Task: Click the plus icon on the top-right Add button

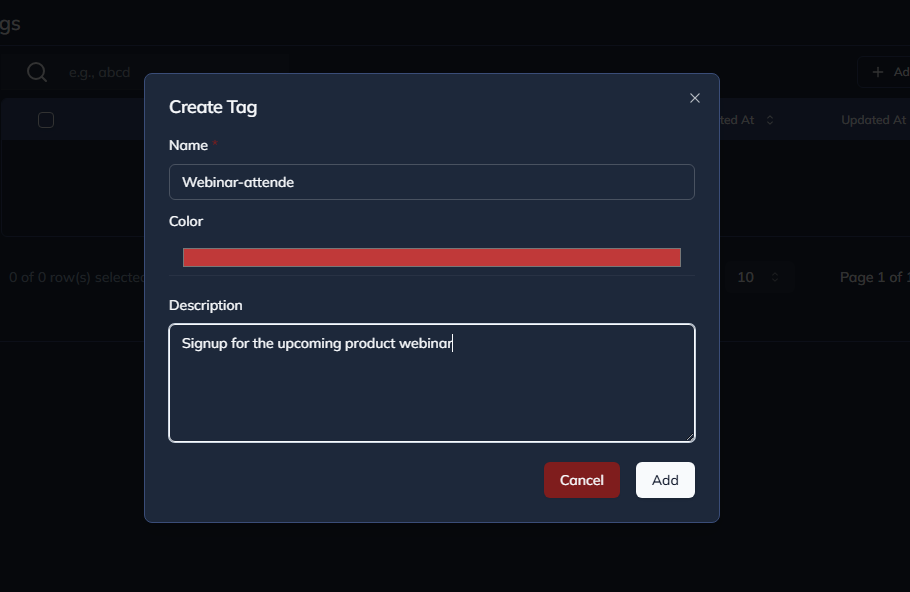Action: click(x=878, y=71)
